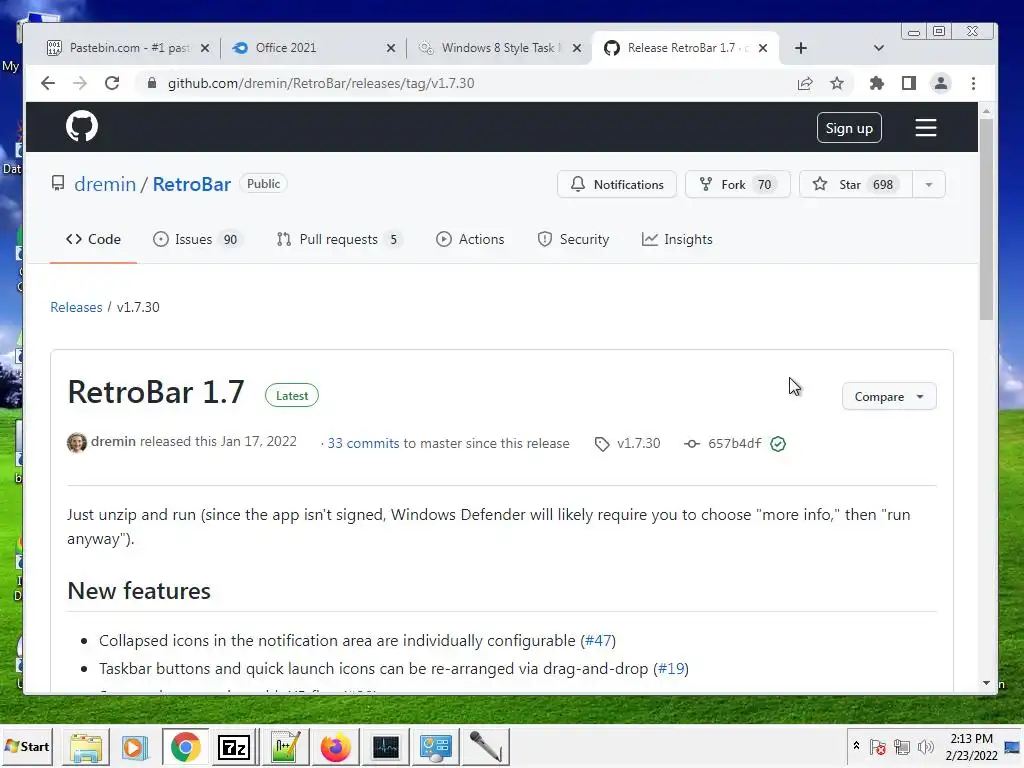Open the Issues tab
Viewport: 1024px width, 768px height.
pos(197,240)
